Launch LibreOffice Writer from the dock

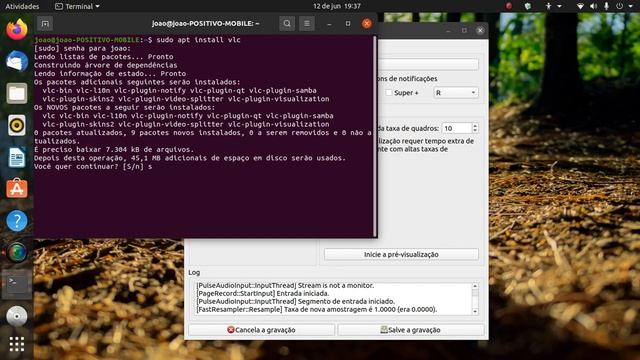(17, 157)
